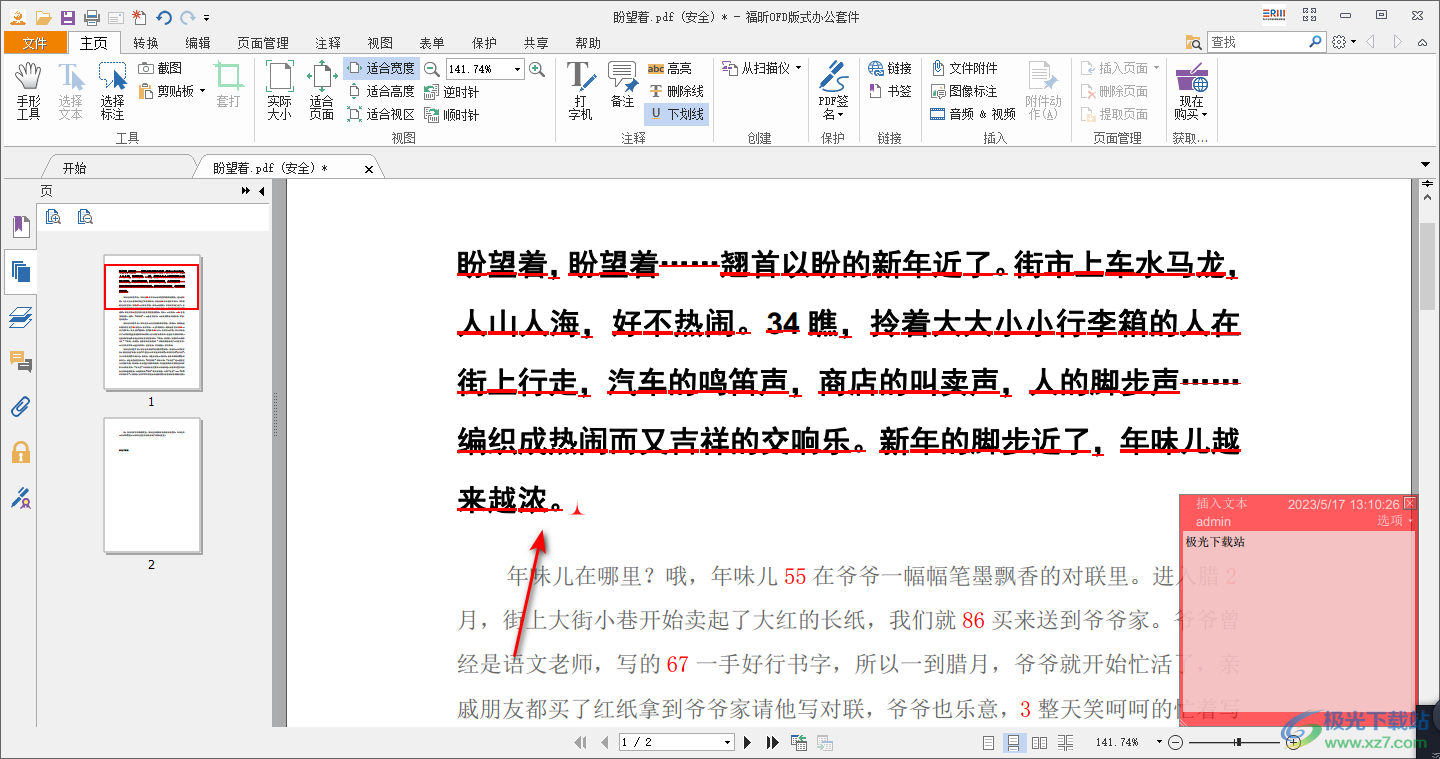Select the Hand tool (手形工具)
The width and height of the screenshot is (1440, 759).
tap(28, 91)
